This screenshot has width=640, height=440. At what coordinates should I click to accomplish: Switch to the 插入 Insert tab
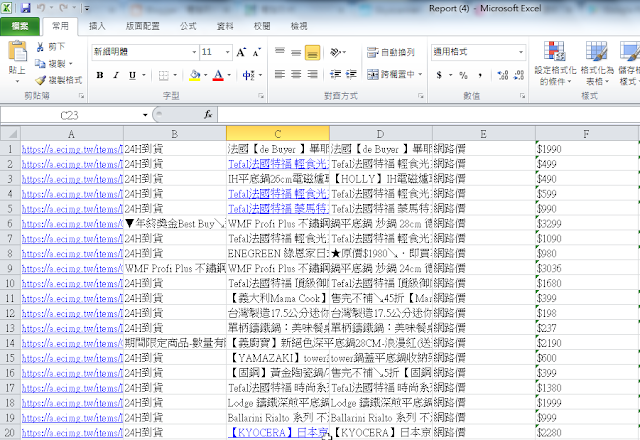click(97, 27)
